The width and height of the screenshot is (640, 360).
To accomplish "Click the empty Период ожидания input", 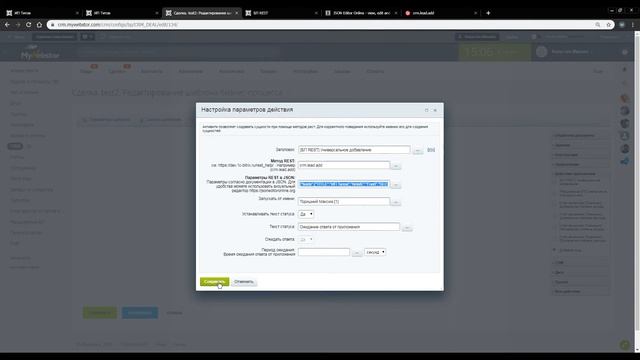I will (x=324, y=252).
